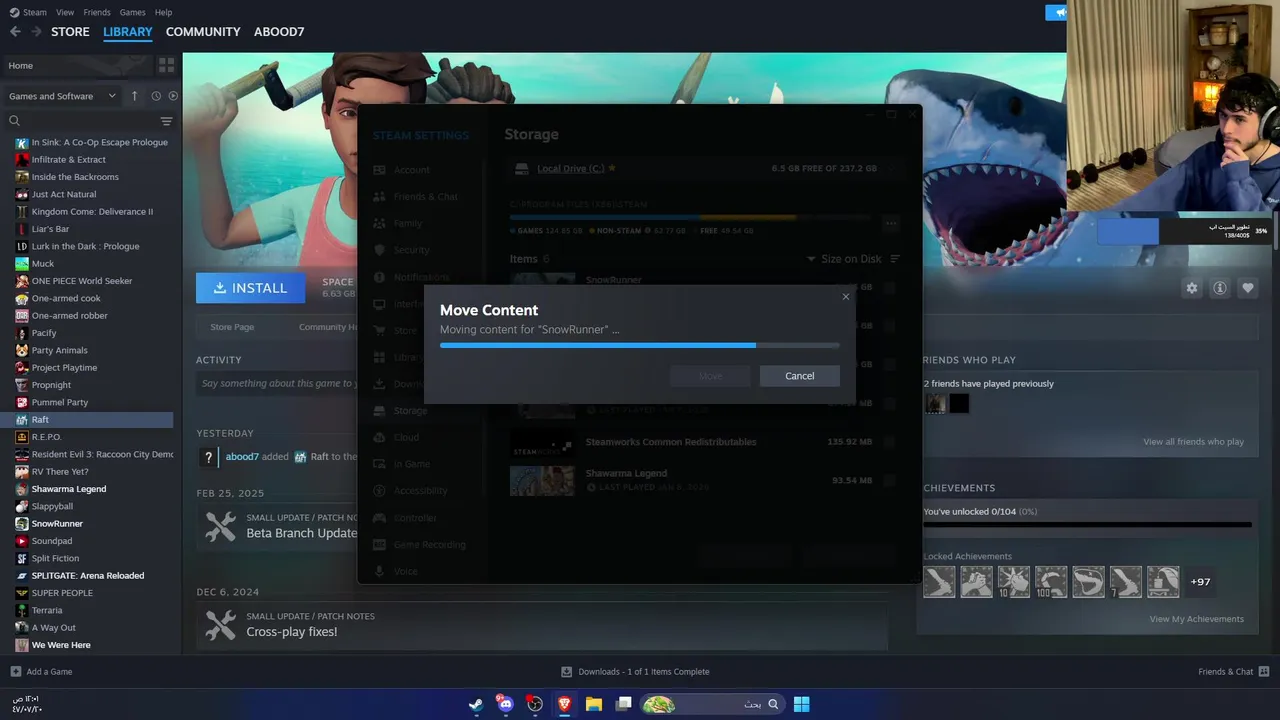Click the library search magnifier icon
This screenshot has height=720, width=1280.
click(14, 121)
